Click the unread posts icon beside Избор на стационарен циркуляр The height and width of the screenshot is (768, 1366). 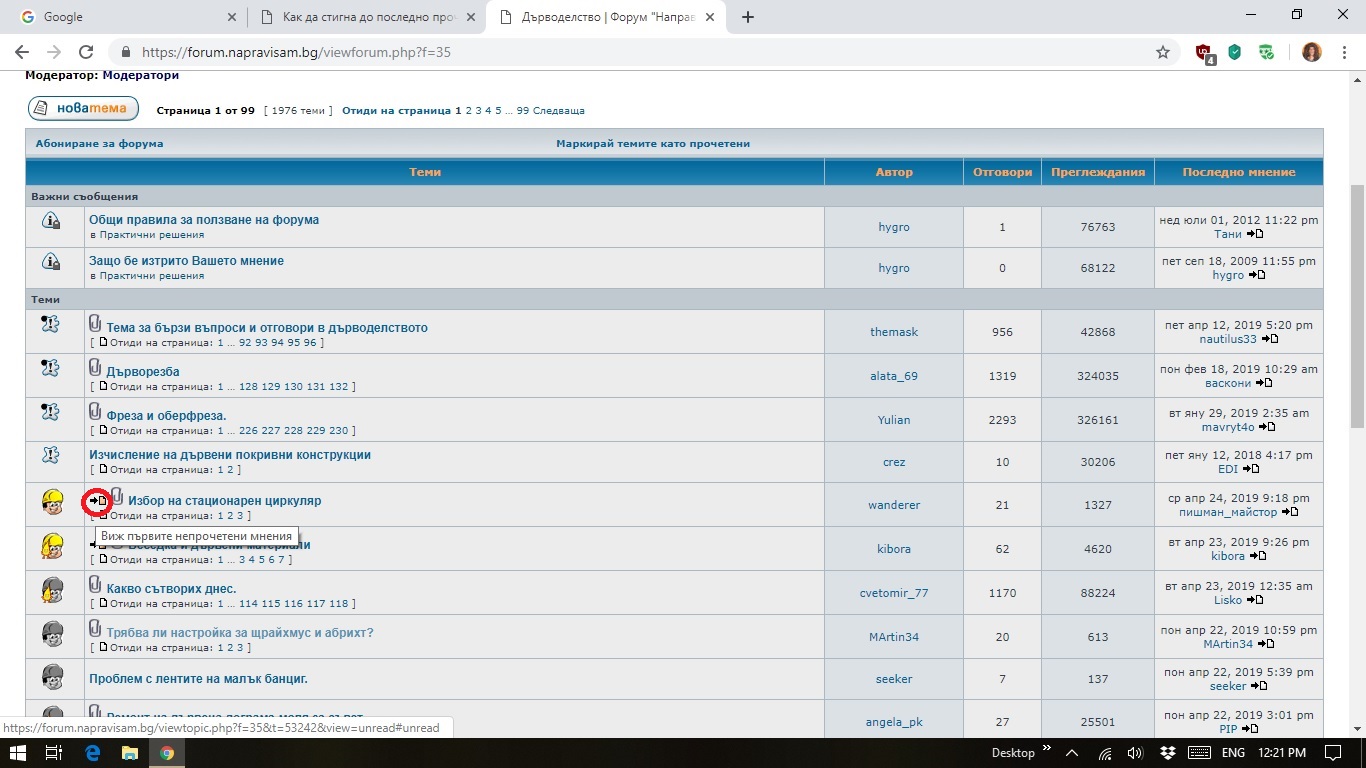[x=97, y=501]
